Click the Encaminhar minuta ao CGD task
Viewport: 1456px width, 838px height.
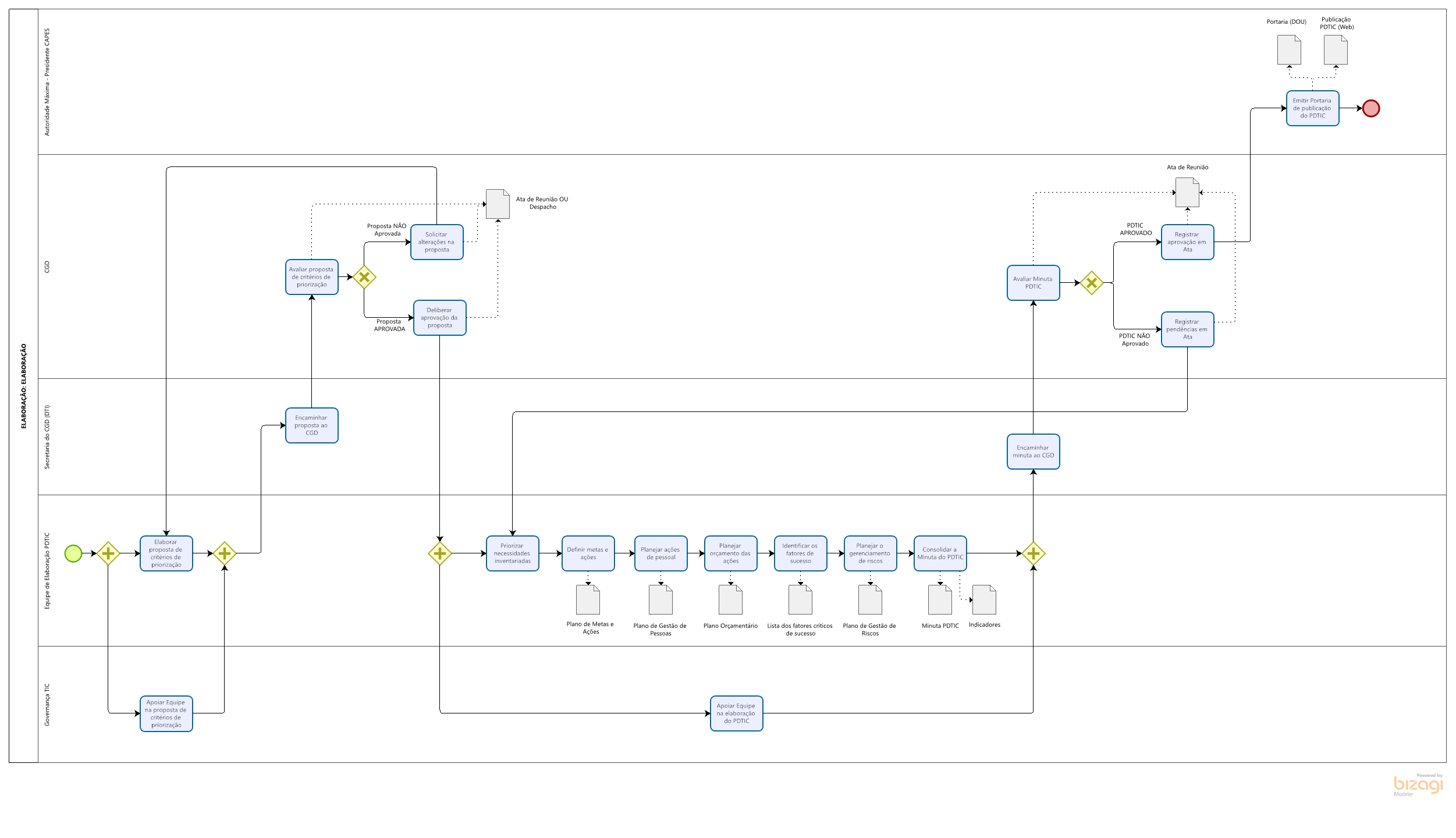click(1033, 452)
